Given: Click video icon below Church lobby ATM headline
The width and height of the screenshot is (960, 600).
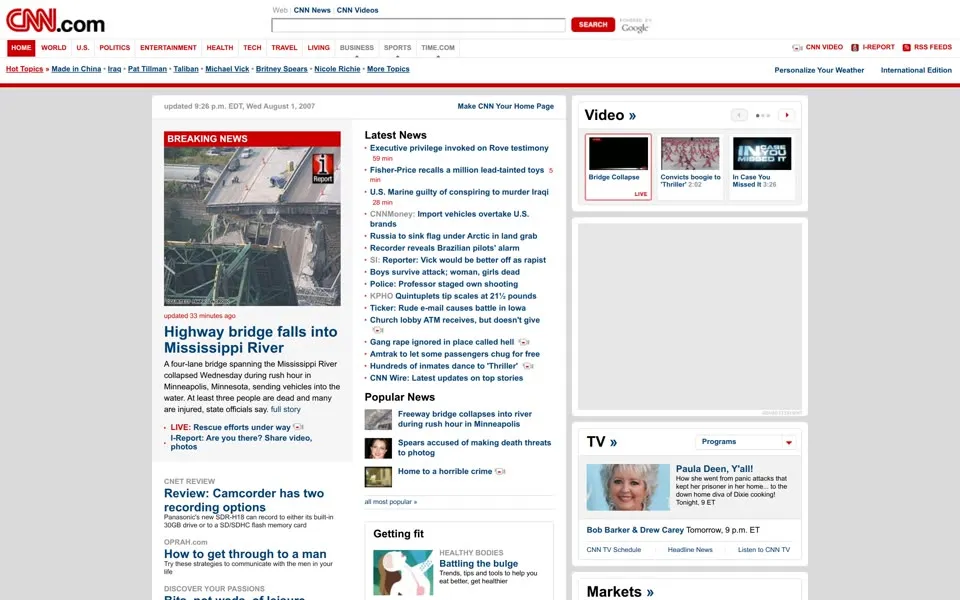Looking at the screenshot, I should point(378,330).
